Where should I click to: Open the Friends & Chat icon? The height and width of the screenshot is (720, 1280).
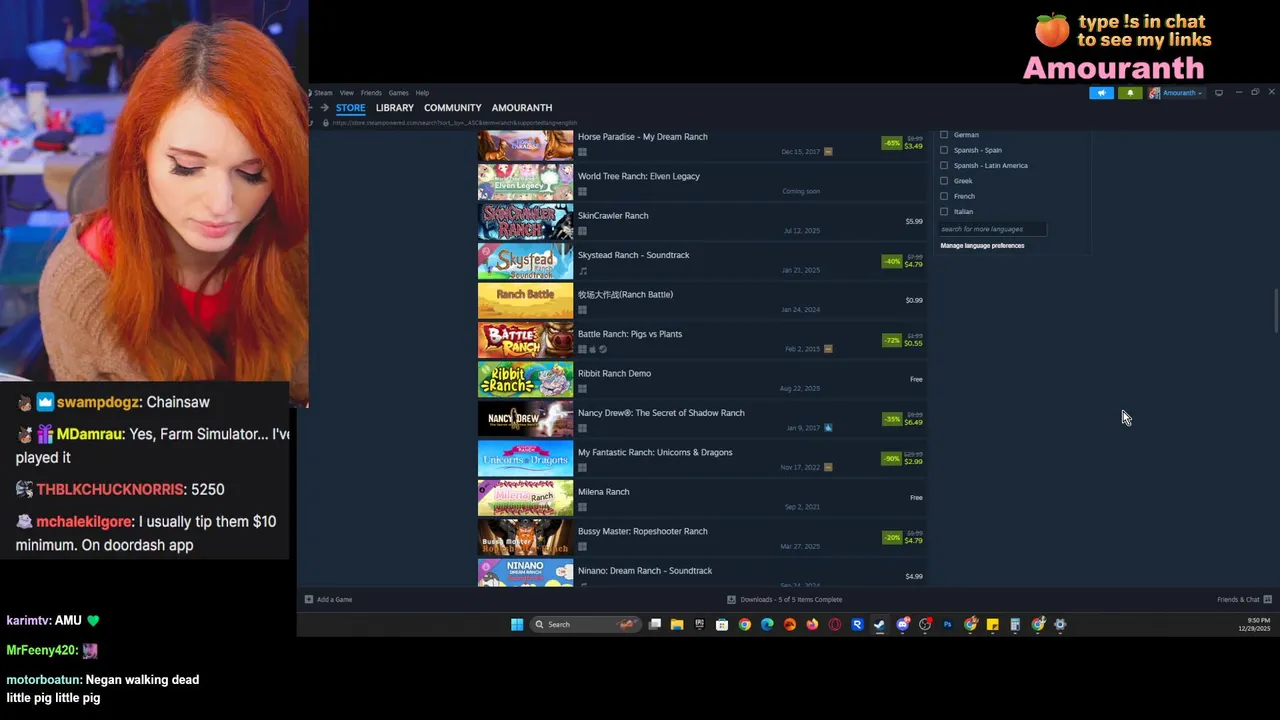click(x=1267, y=599)
